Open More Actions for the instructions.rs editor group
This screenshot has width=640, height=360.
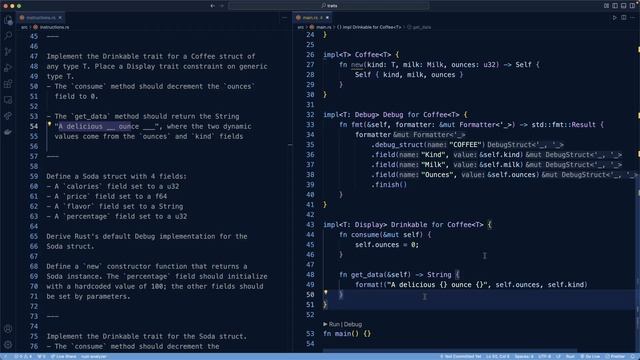284,18
